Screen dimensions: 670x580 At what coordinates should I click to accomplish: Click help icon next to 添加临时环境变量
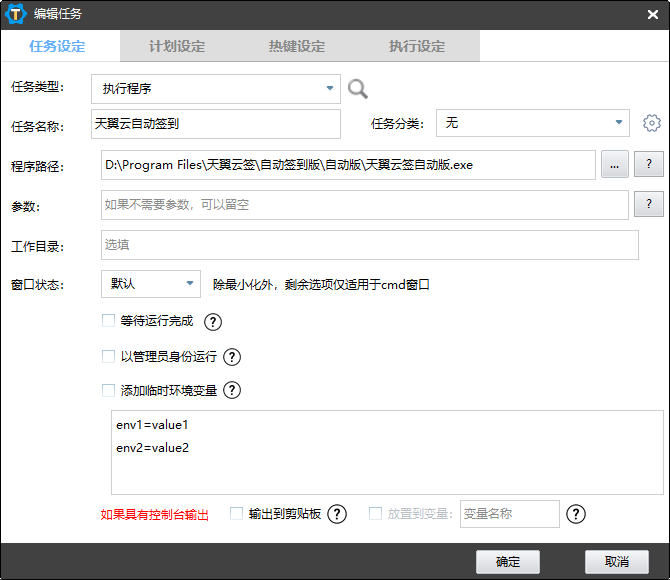[x=232, y=390]
